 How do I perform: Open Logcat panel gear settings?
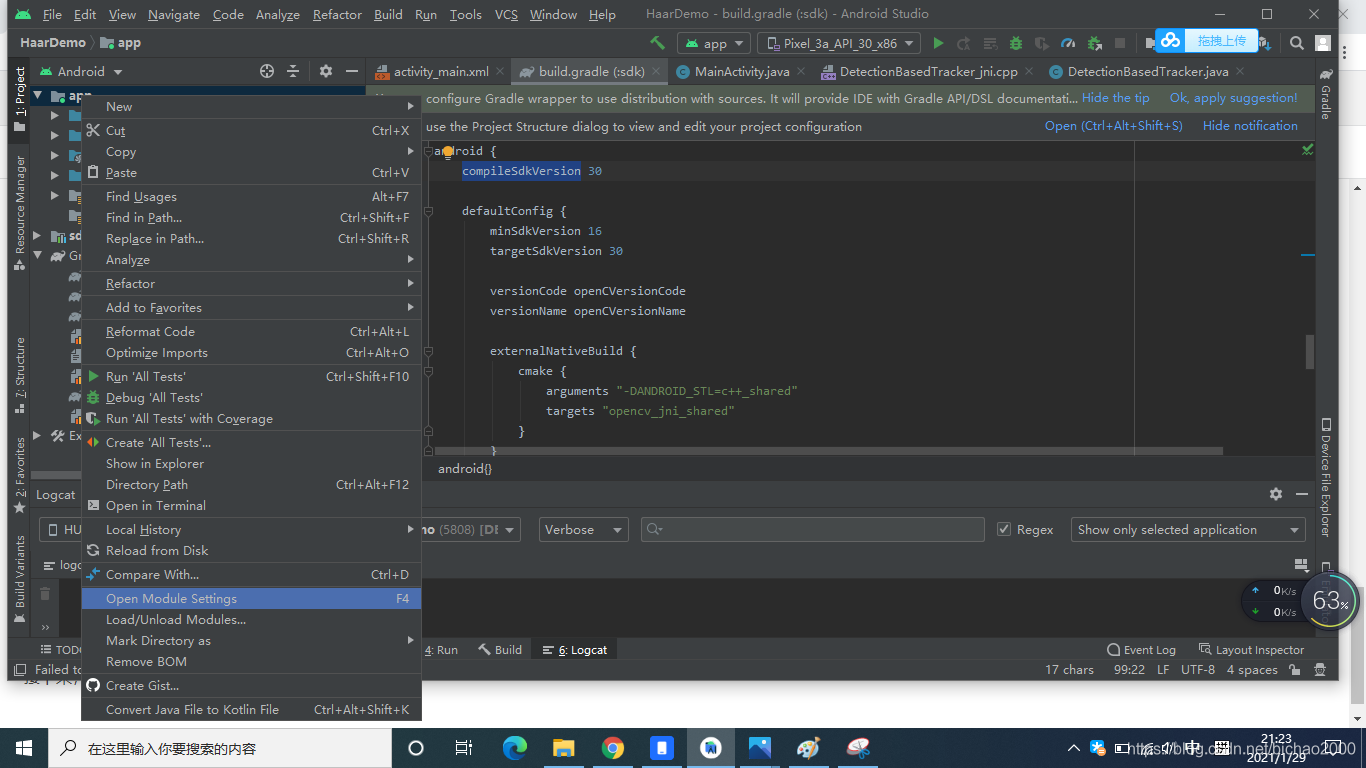coord(1276,494)
